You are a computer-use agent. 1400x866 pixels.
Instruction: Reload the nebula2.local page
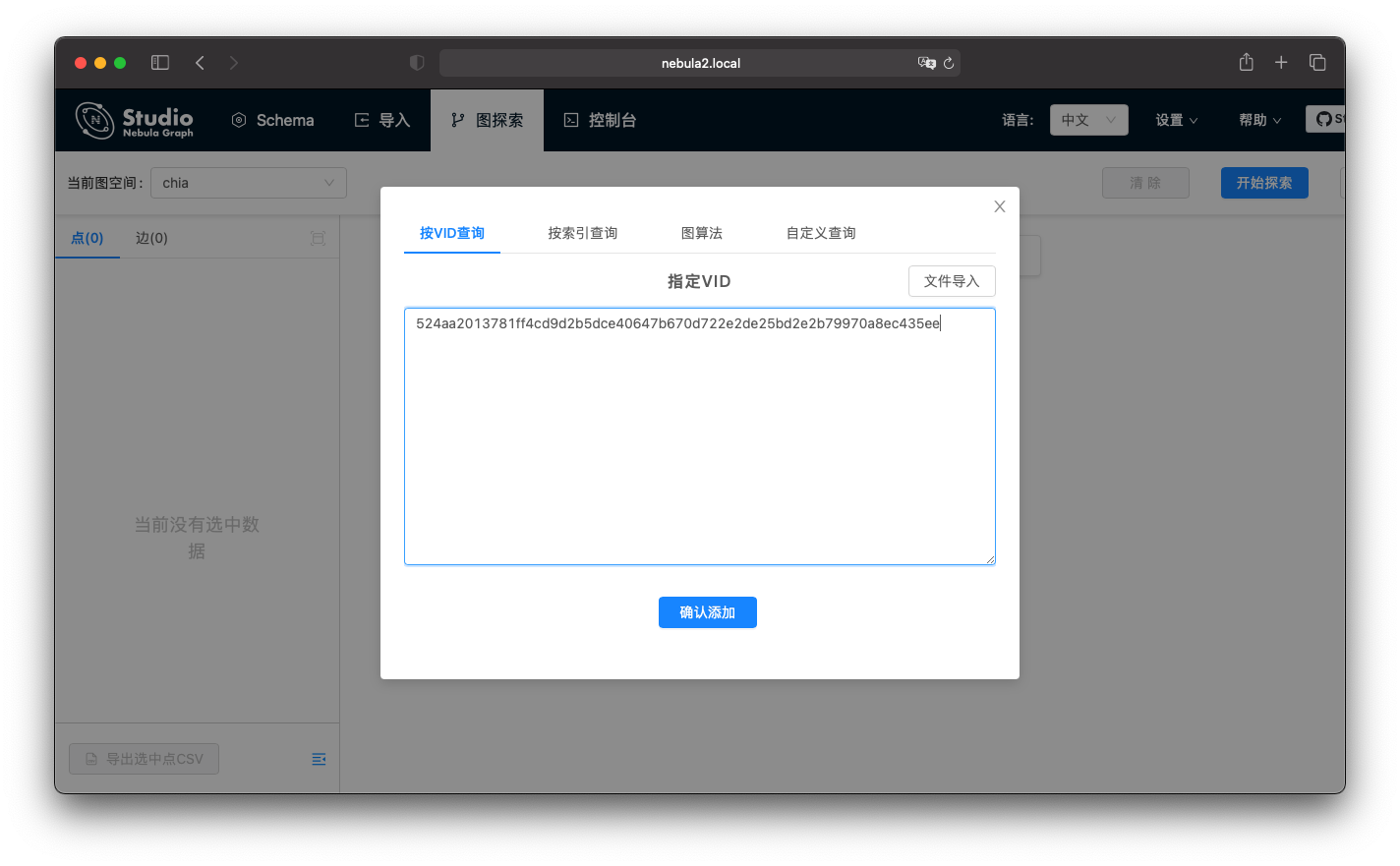[x=949, y=63]
